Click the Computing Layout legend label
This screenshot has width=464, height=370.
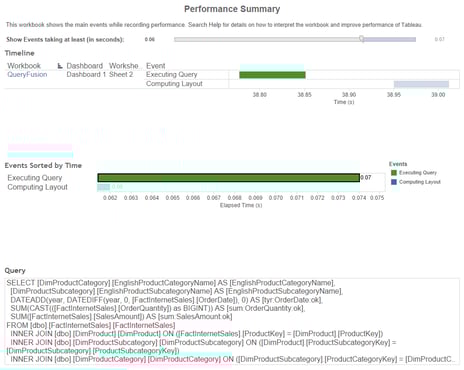tap(420, 182)
